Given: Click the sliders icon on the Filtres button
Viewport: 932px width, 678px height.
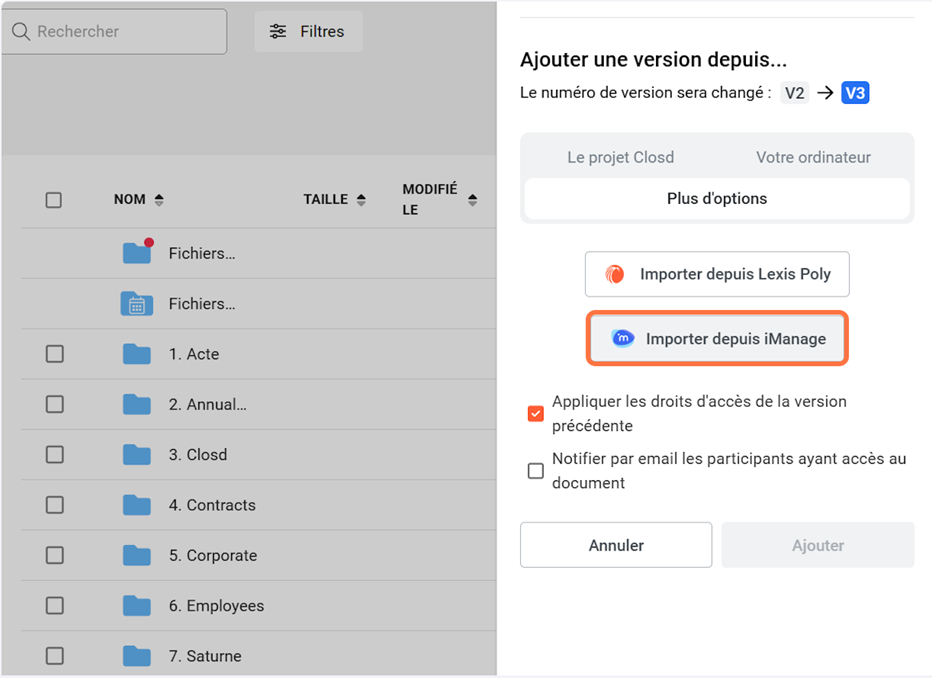Looking at the screenshot, I should point(278,32).
